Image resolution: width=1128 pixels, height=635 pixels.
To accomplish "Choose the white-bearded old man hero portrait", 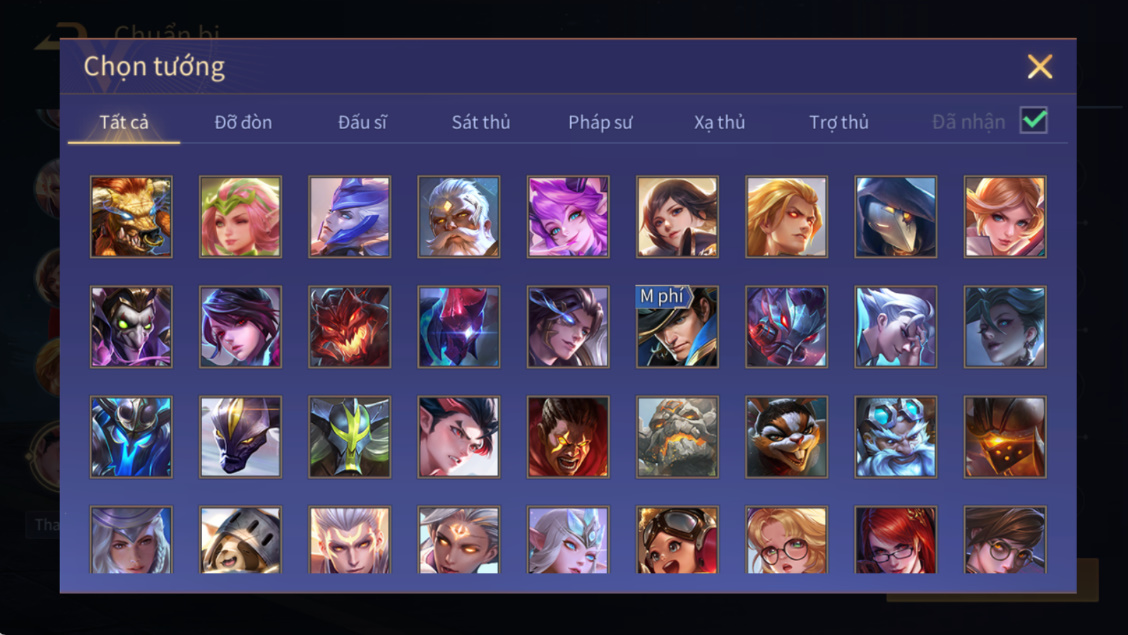I will (x=459, y=216).
